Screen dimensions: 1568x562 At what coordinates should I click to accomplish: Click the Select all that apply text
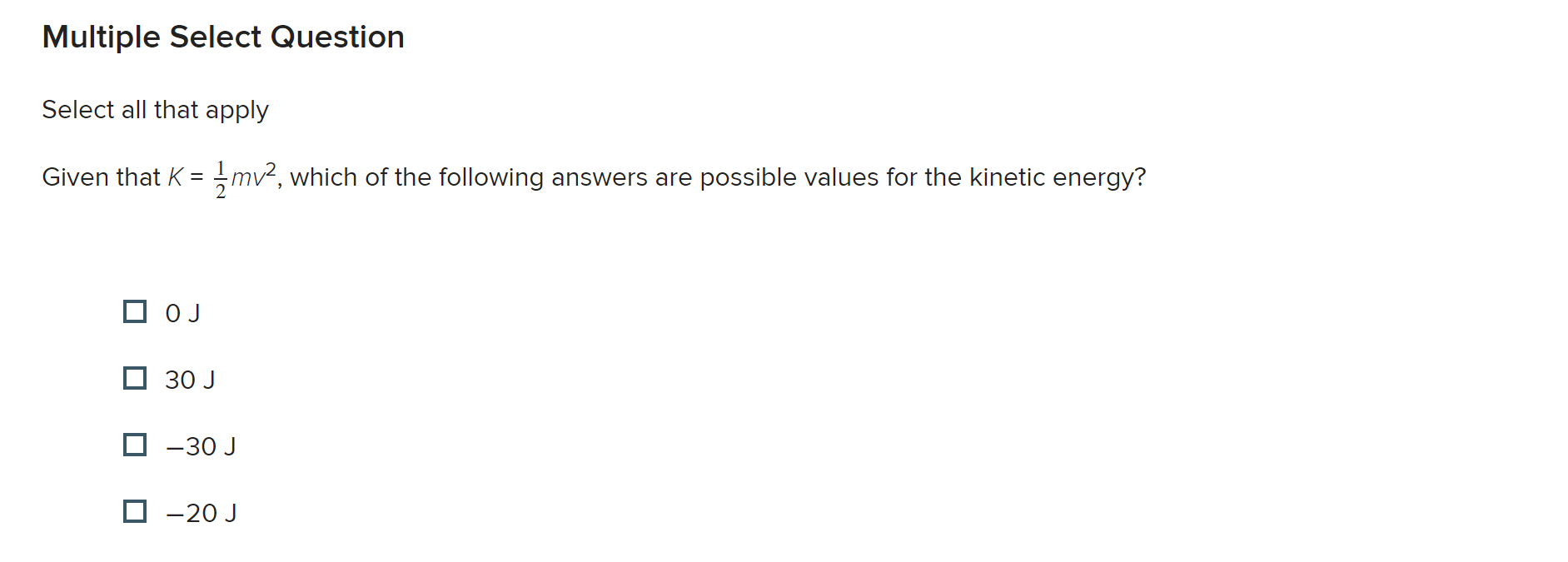(x=155, y=109)
